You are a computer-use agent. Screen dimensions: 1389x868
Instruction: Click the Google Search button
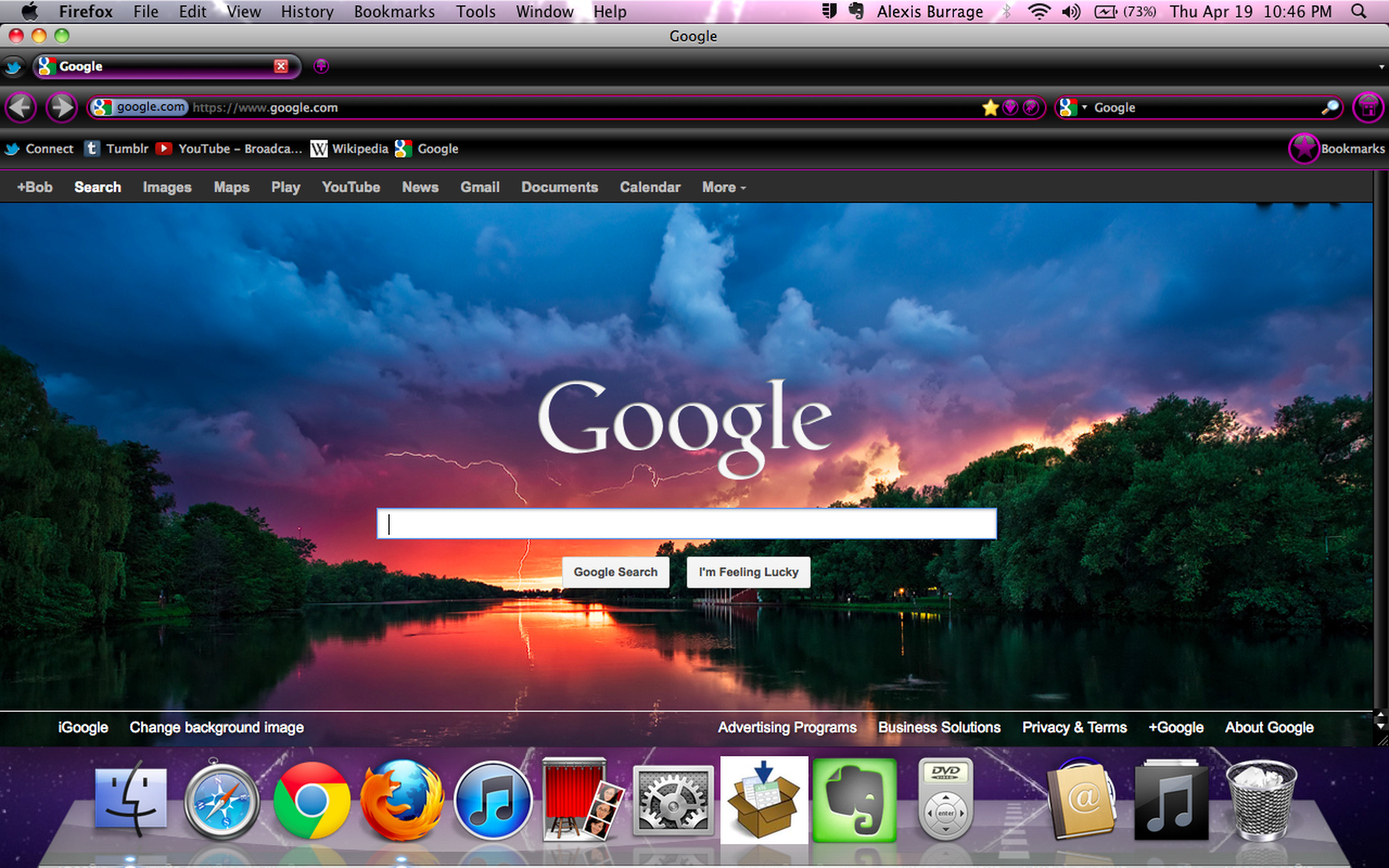(616, 572)
